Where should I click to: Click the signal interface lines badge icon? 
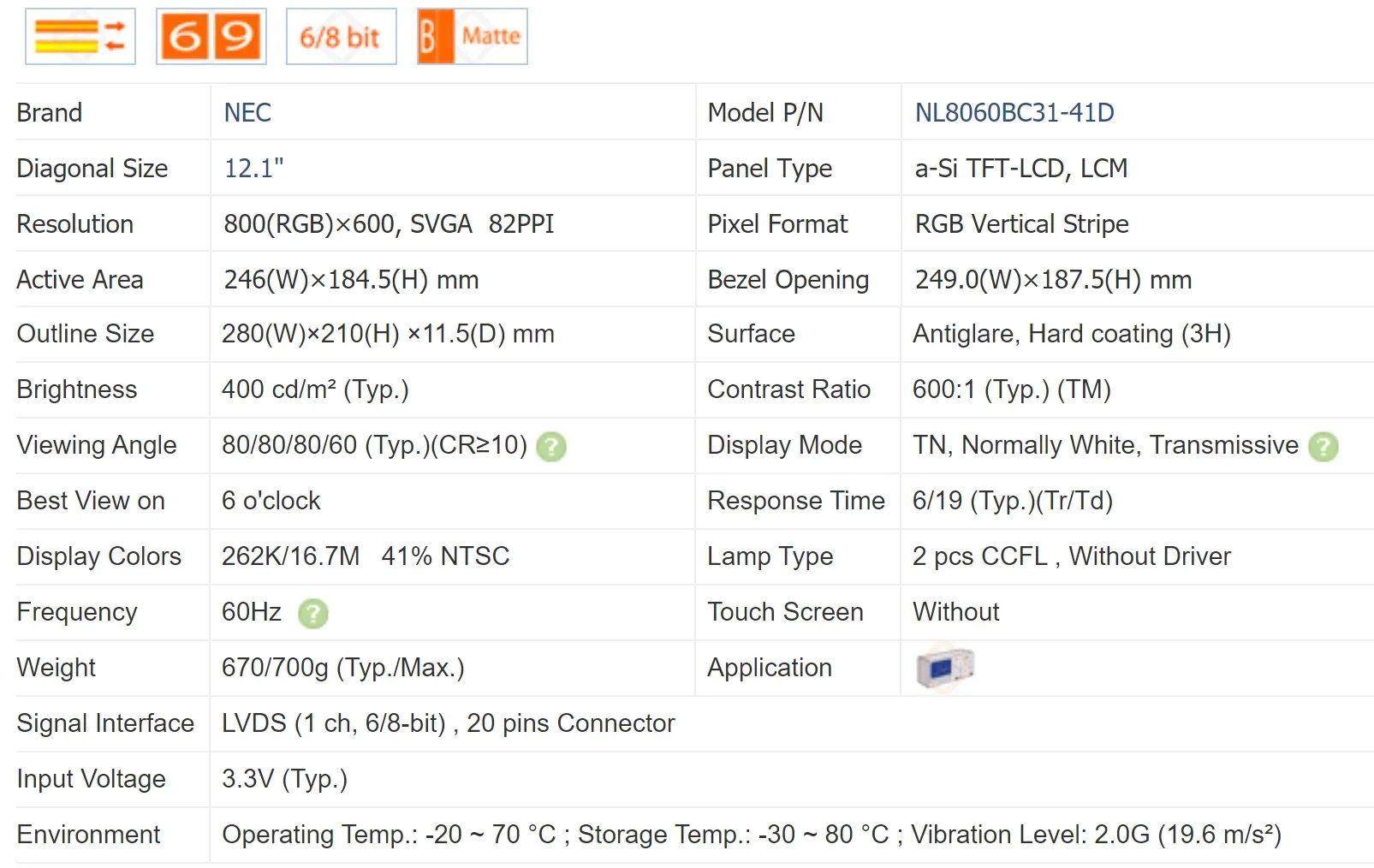[80, 37]
